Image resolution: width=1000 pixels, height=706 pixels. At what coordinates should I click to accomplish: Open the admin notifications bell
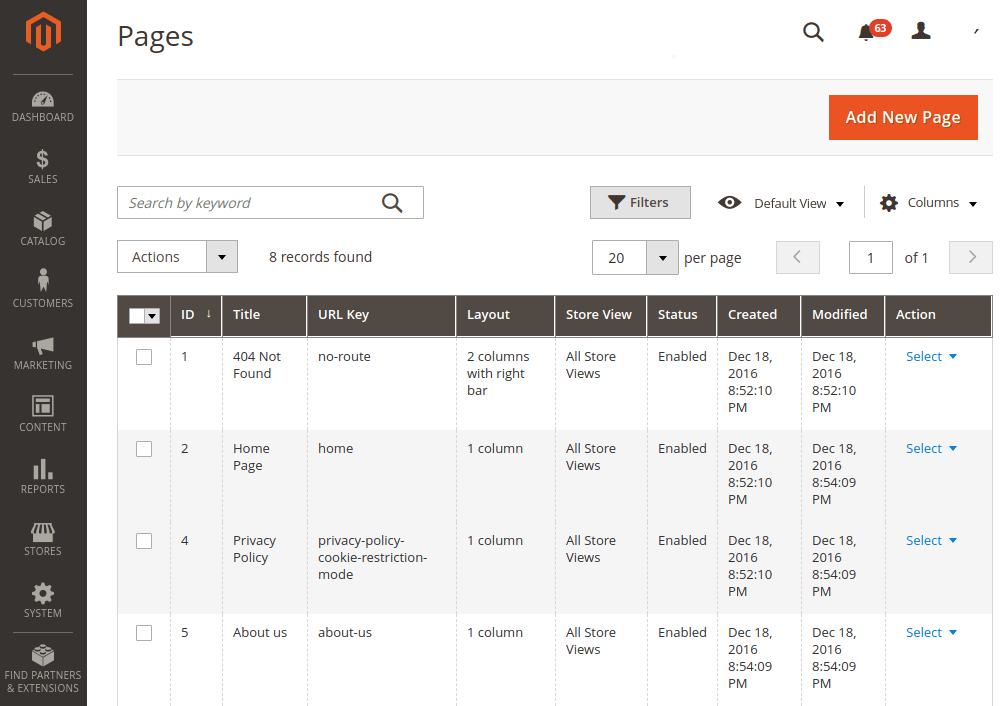(866, 32)
